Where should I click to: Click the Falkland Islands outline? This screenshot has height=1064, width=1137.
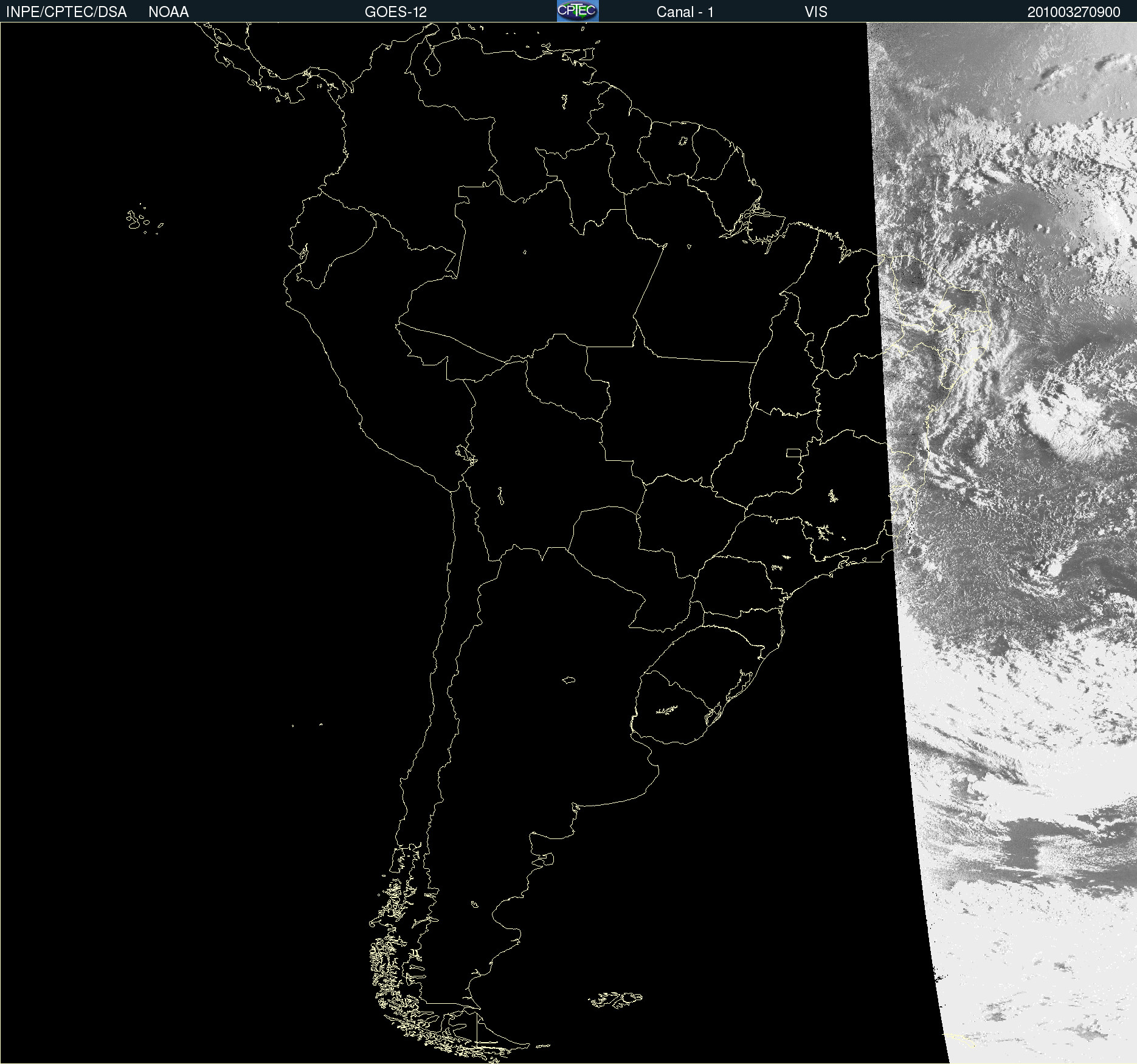click(x=615, y=1000)
